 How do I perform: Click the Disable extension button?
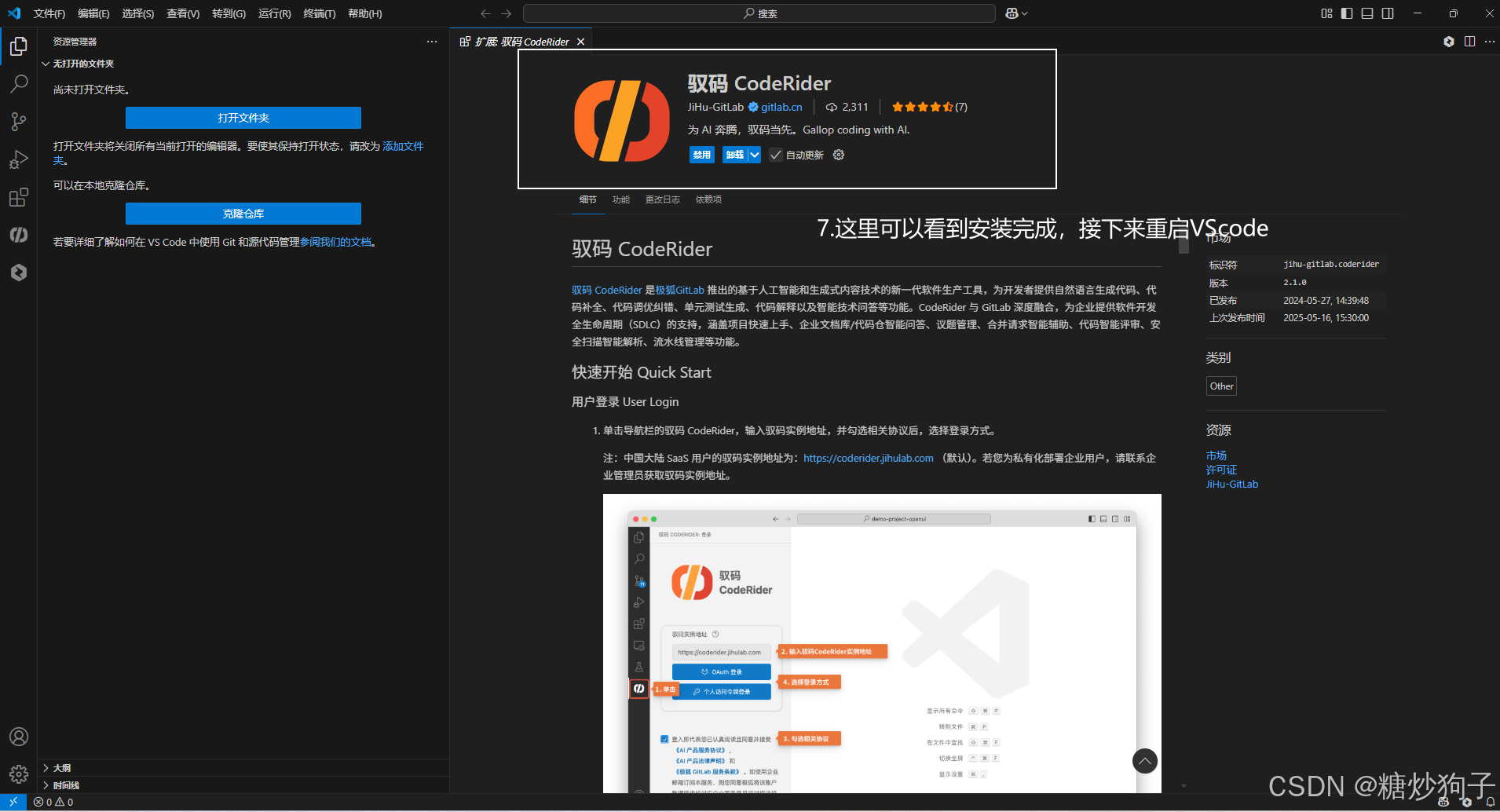(x=701, y=155)
